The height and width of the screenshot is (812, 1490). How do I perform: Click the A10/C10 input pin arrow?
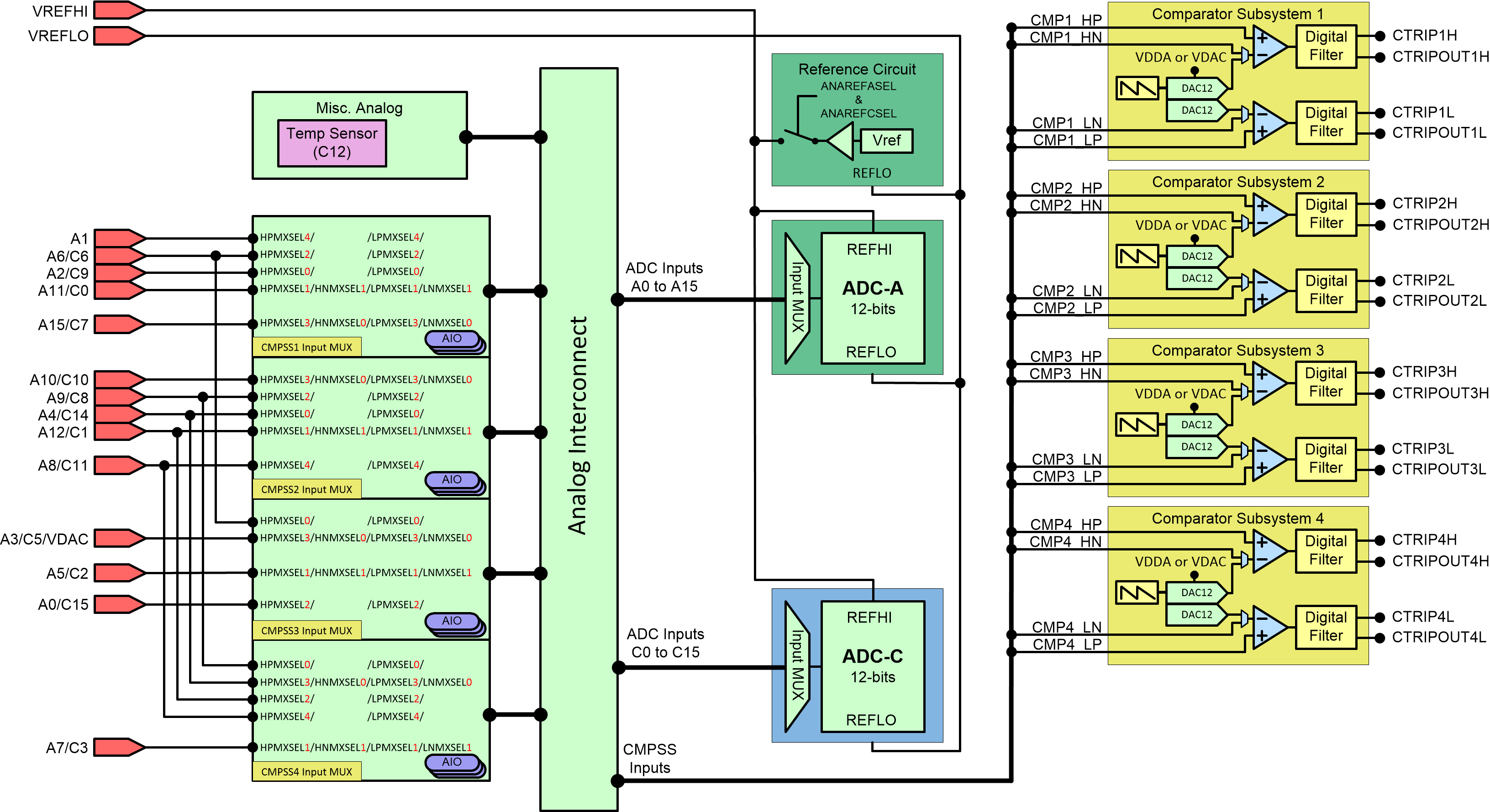tap(120, 380)
